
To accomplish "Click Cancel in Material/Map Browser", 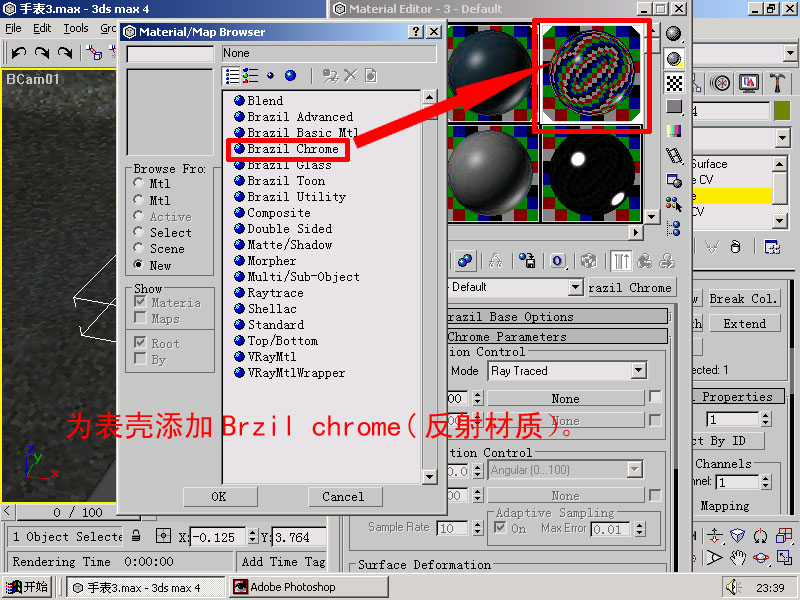I will click(x=344, y=496).
